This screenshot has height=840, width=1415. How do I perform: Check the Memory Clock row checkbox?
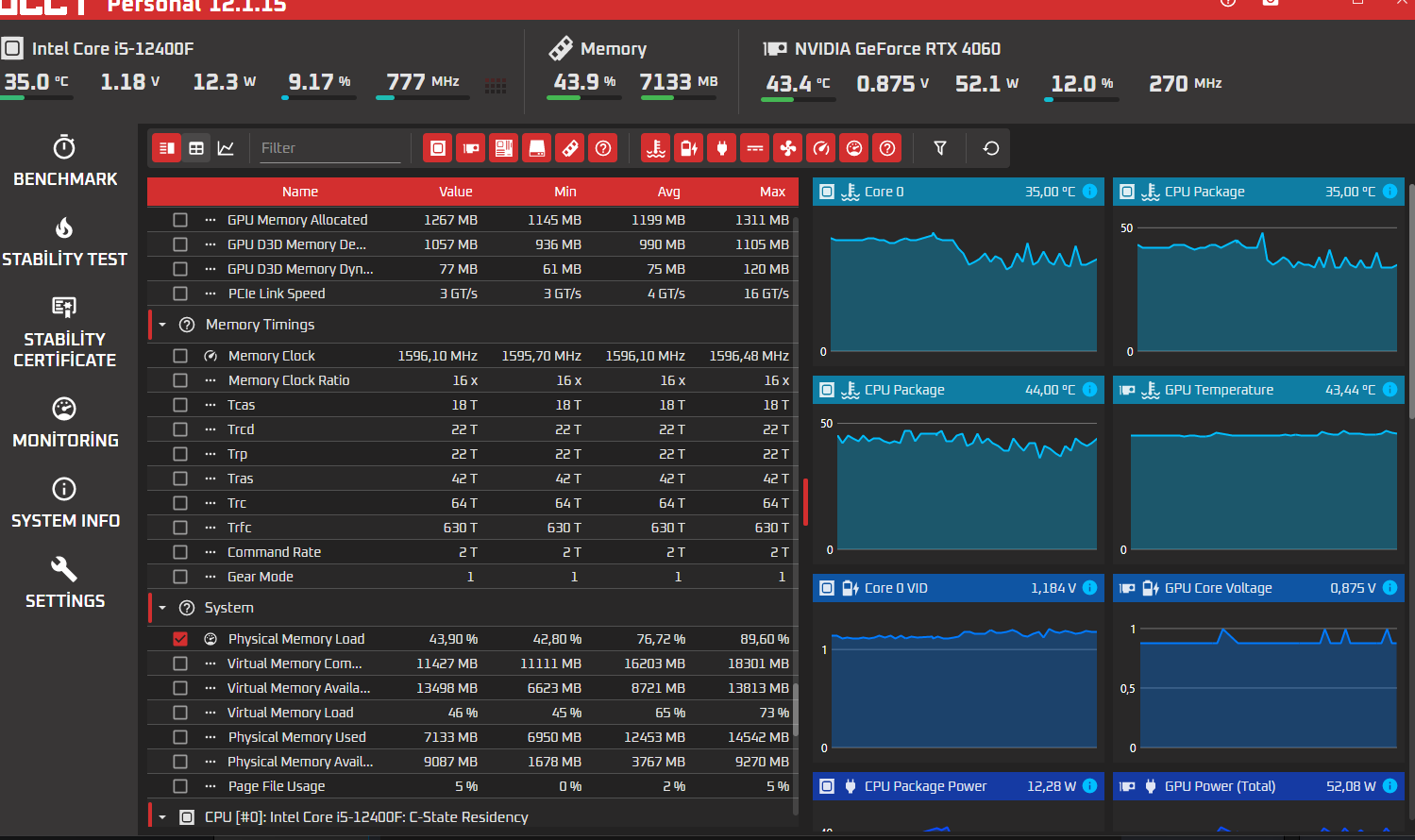pyautogui.click(x=180, y=356)
